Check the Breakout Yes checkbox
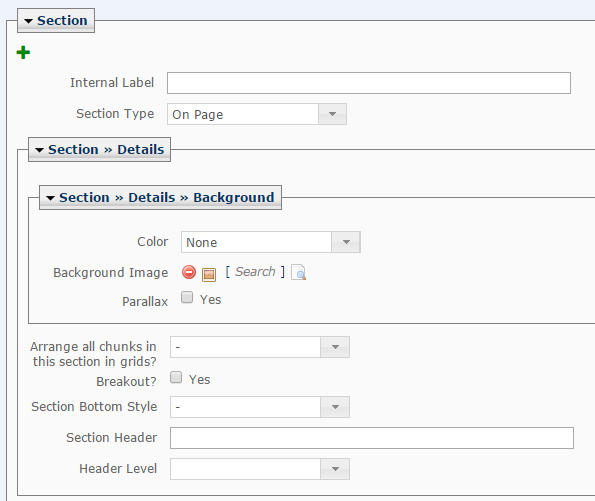The width and height of the screenshot is (595, 501). (176, 377)
